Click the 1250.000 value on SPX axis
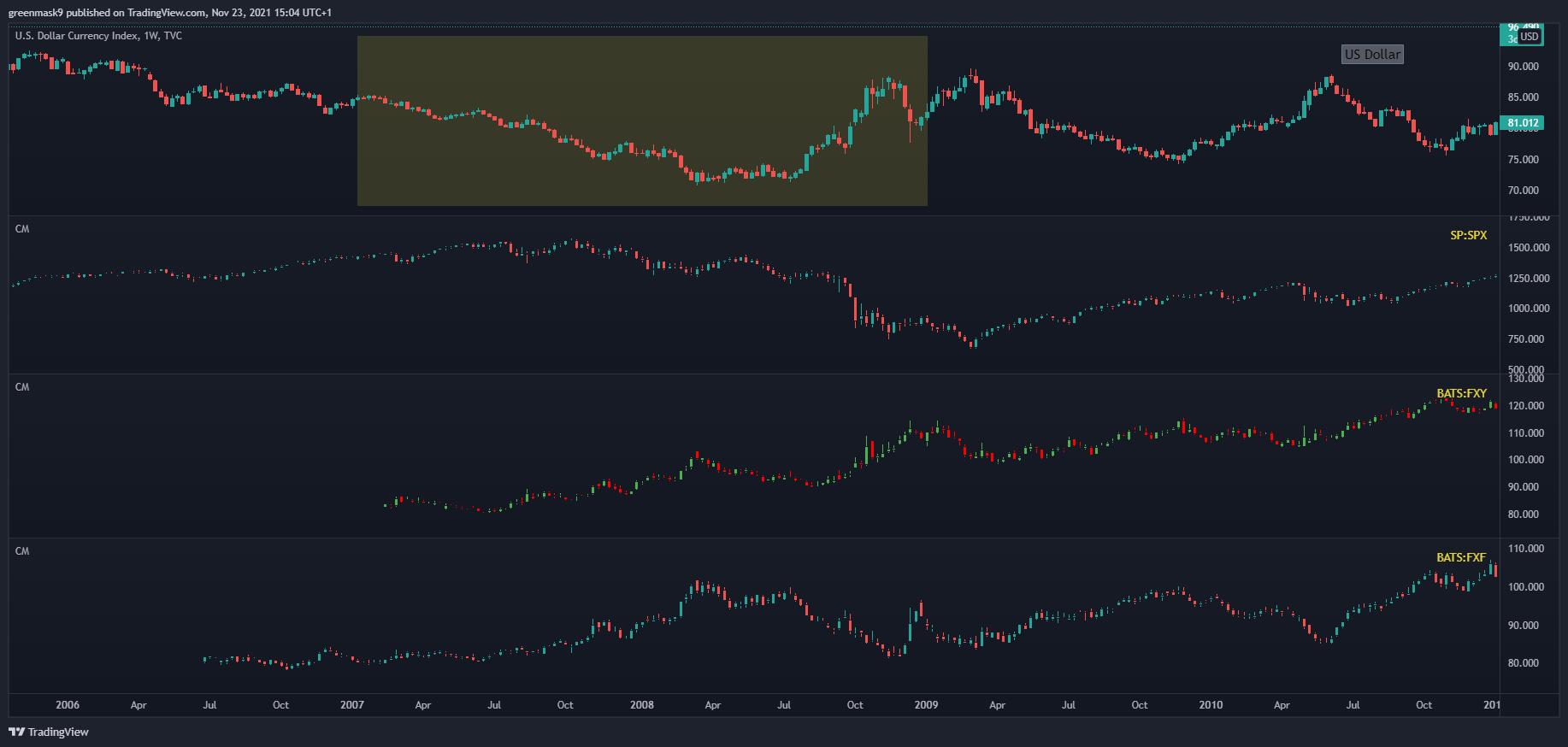The height and width of the screenshot is (747, 1568). tap(1530, 279)
